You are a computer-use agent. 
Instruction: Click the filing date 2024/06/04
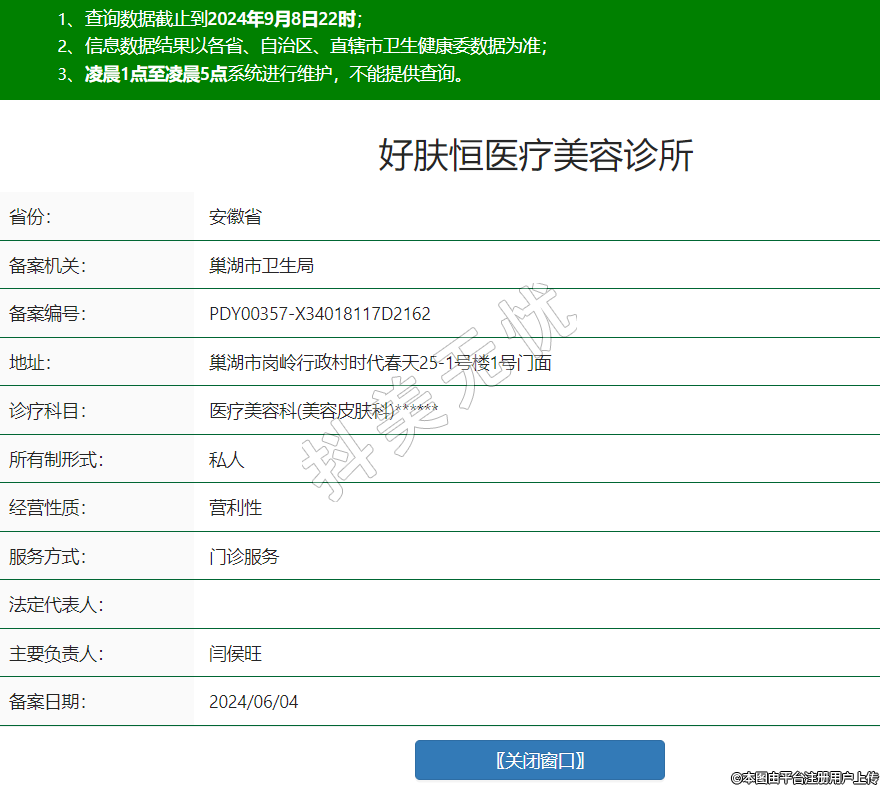point(253,702)
